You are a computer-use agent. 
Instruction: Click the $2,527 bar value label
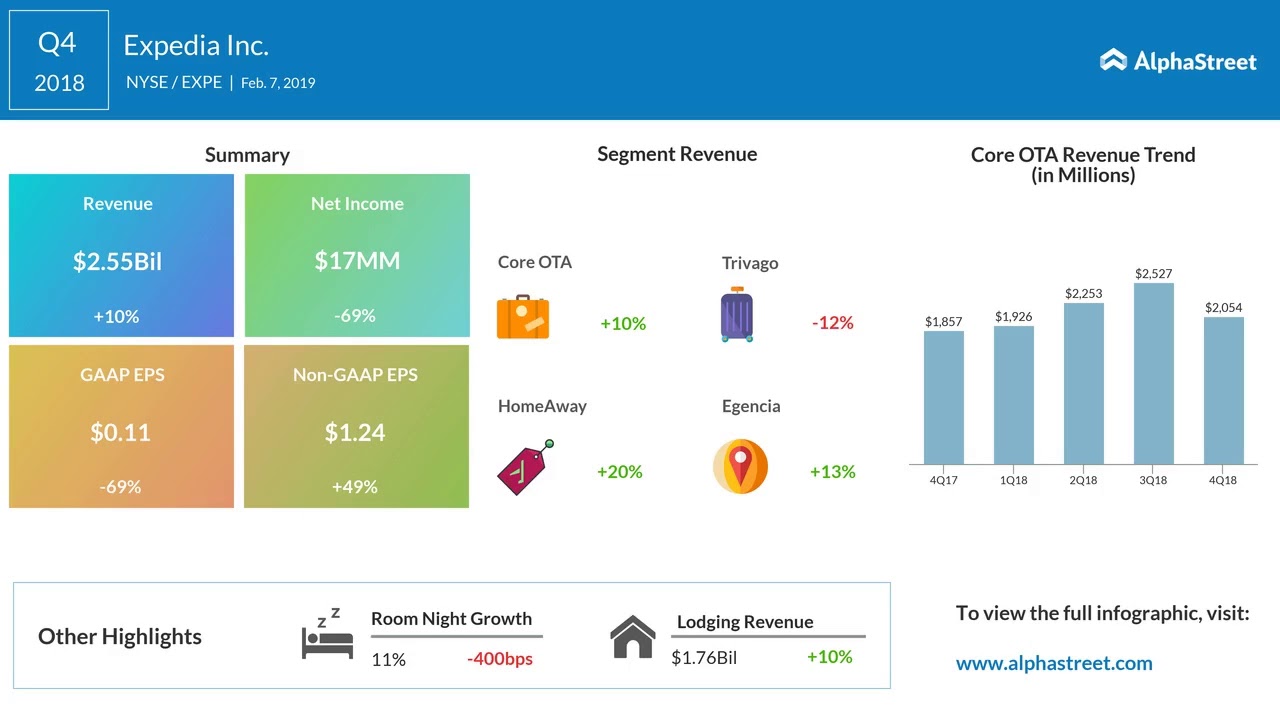pyautogui.click(x=1154, y=273)
